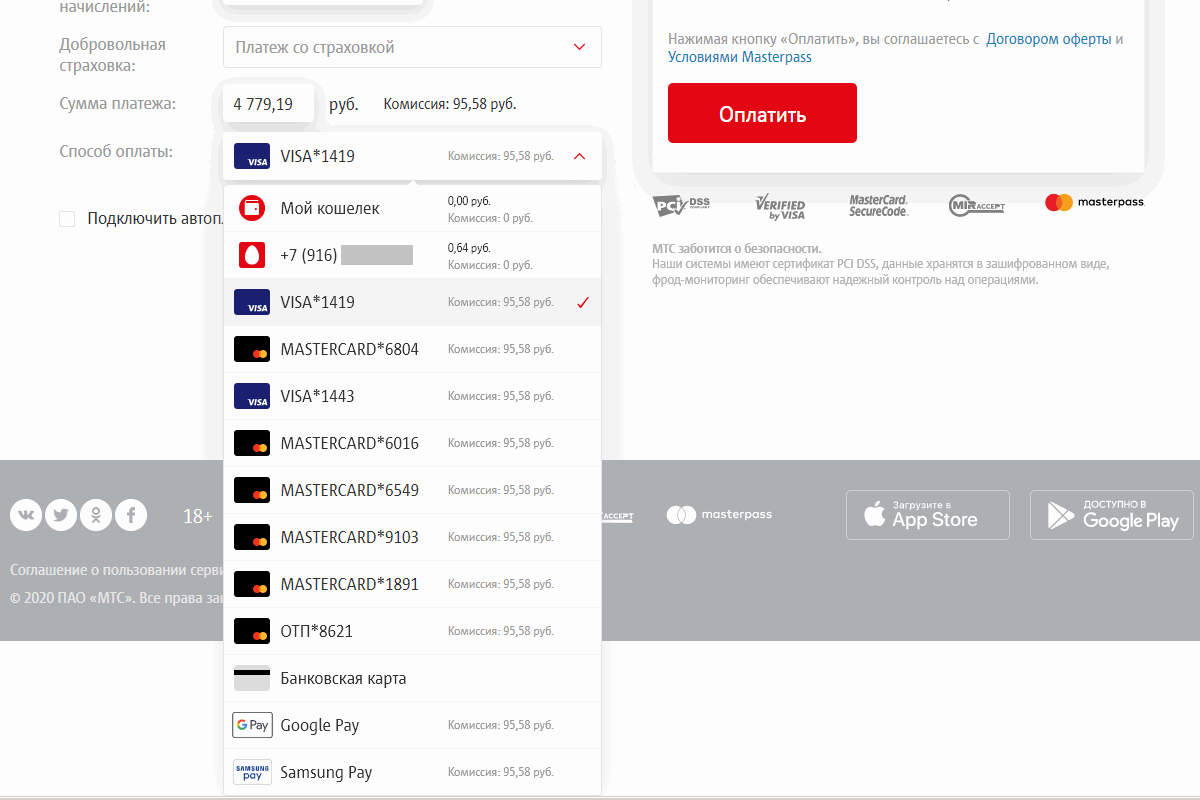Click the Банковская карта card icon
Image resolution: width=1200 pixels, height=800 pixels.
[252, 678]
